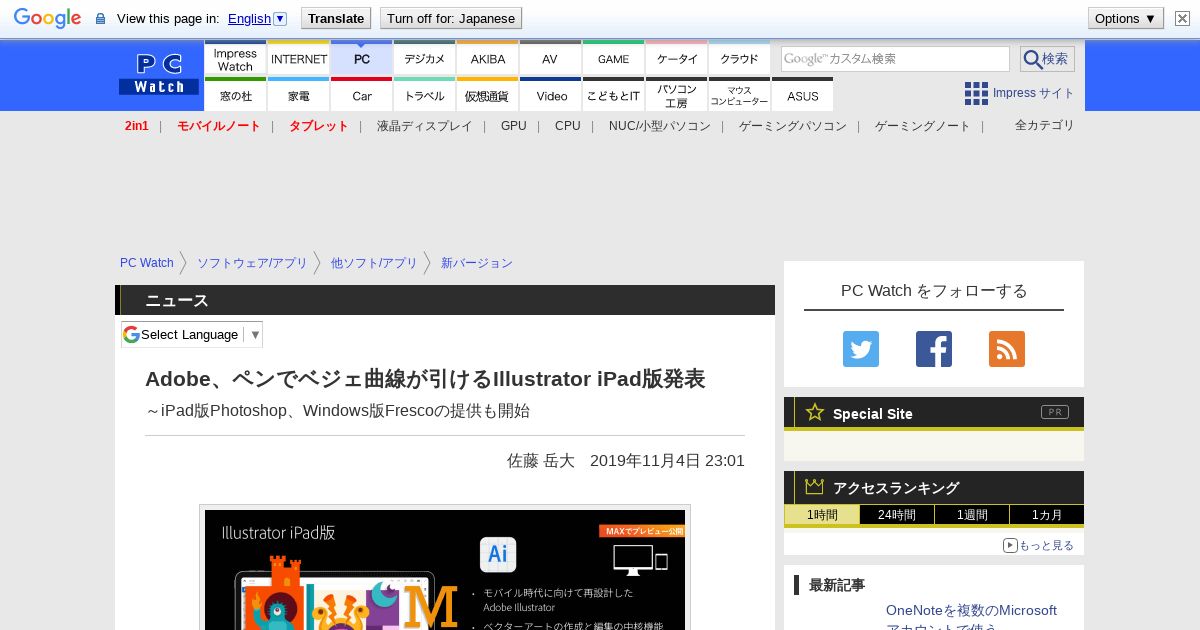Open the AKIBA site tab
Screen dimensions: 1200x630
point(488,59)
